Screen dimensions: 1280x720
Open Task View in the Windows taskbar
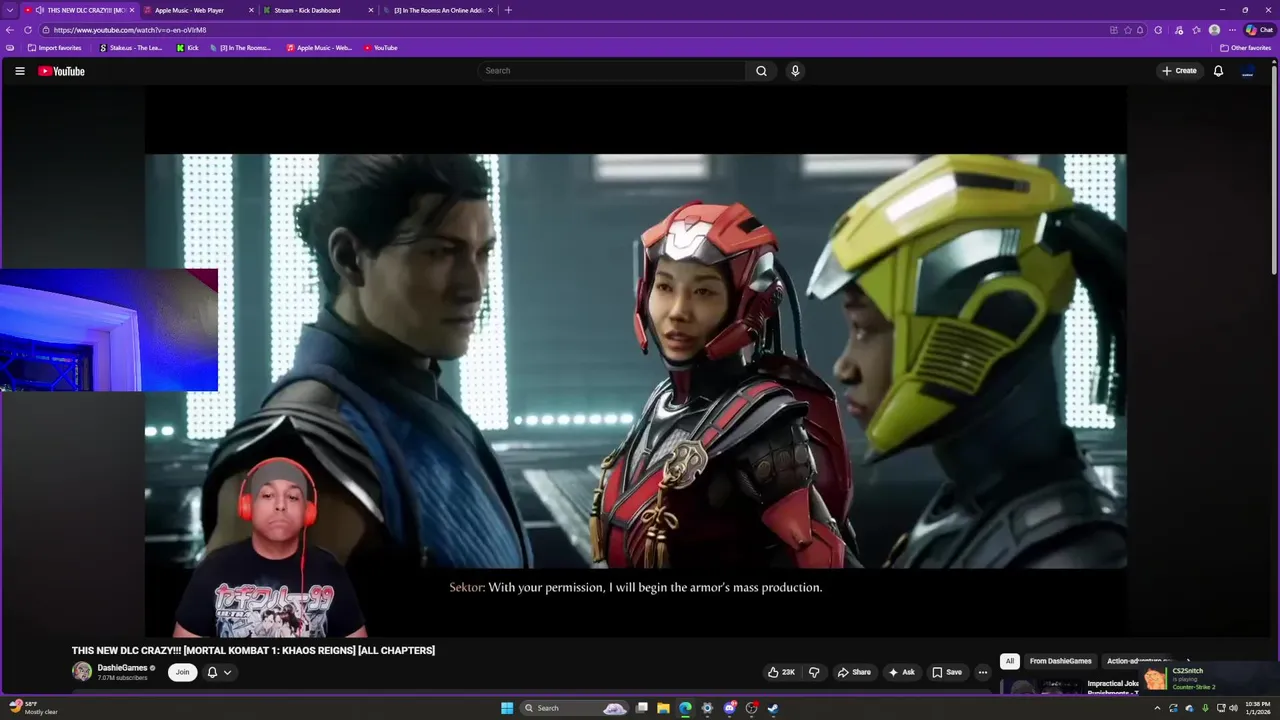(x=641, y=708)
